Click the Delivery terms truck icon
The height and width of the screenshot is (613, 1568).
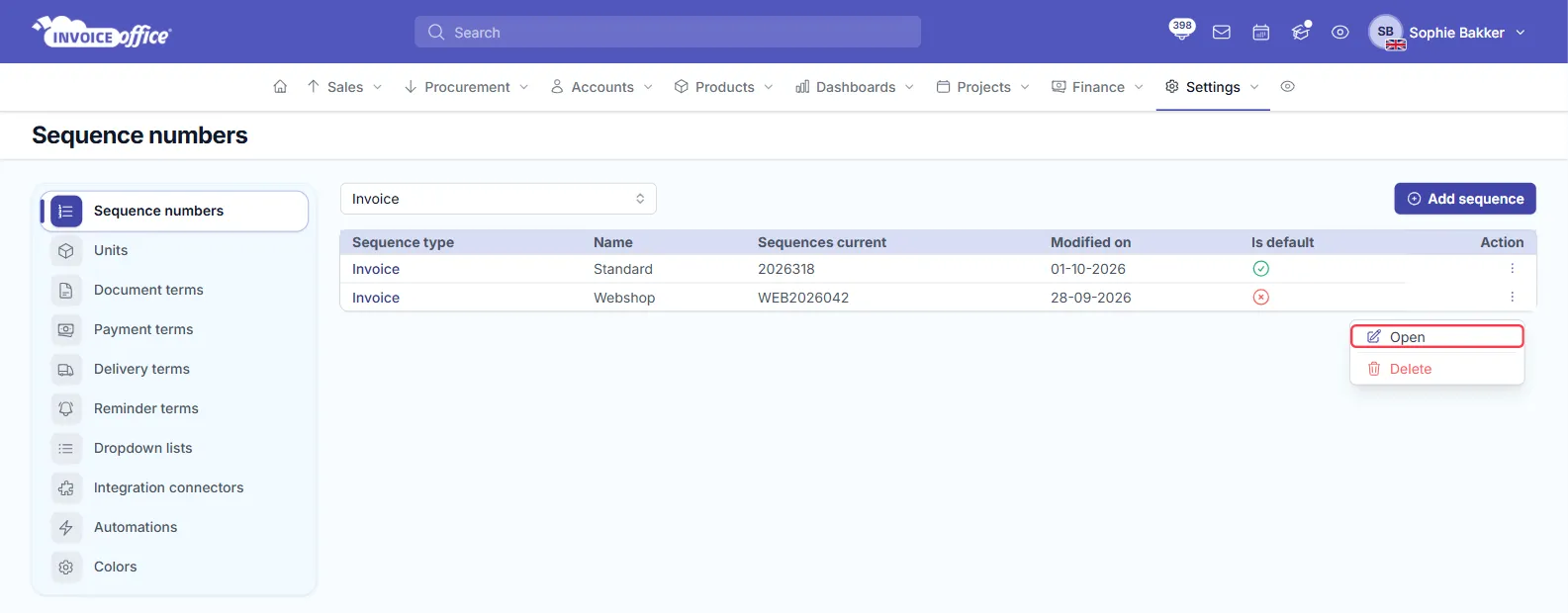[66, 369]
